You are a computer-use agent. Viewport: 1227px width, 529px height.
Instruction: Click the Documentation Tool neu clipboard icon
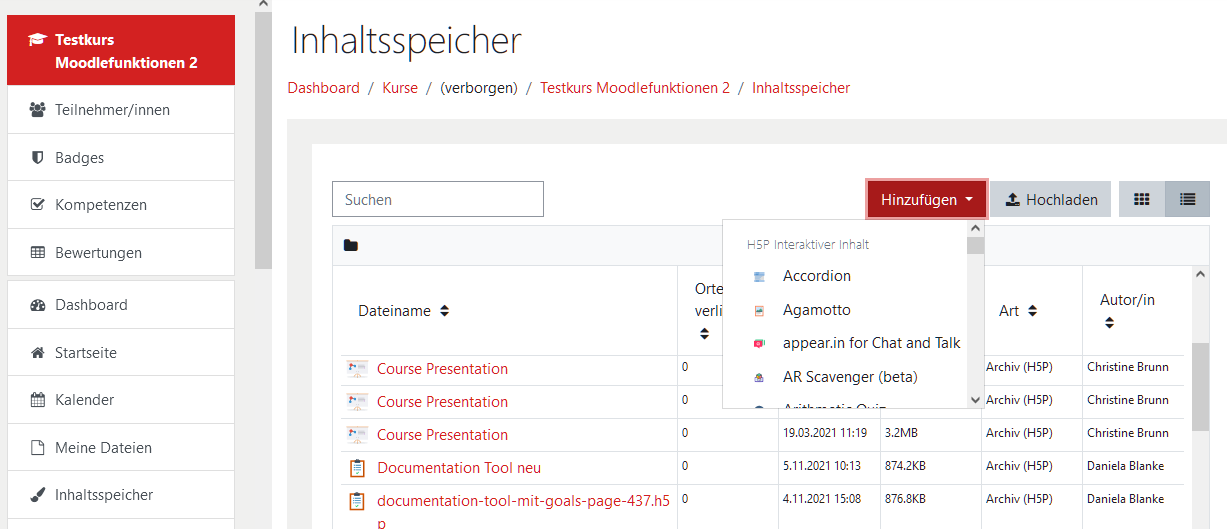[357, 468]
